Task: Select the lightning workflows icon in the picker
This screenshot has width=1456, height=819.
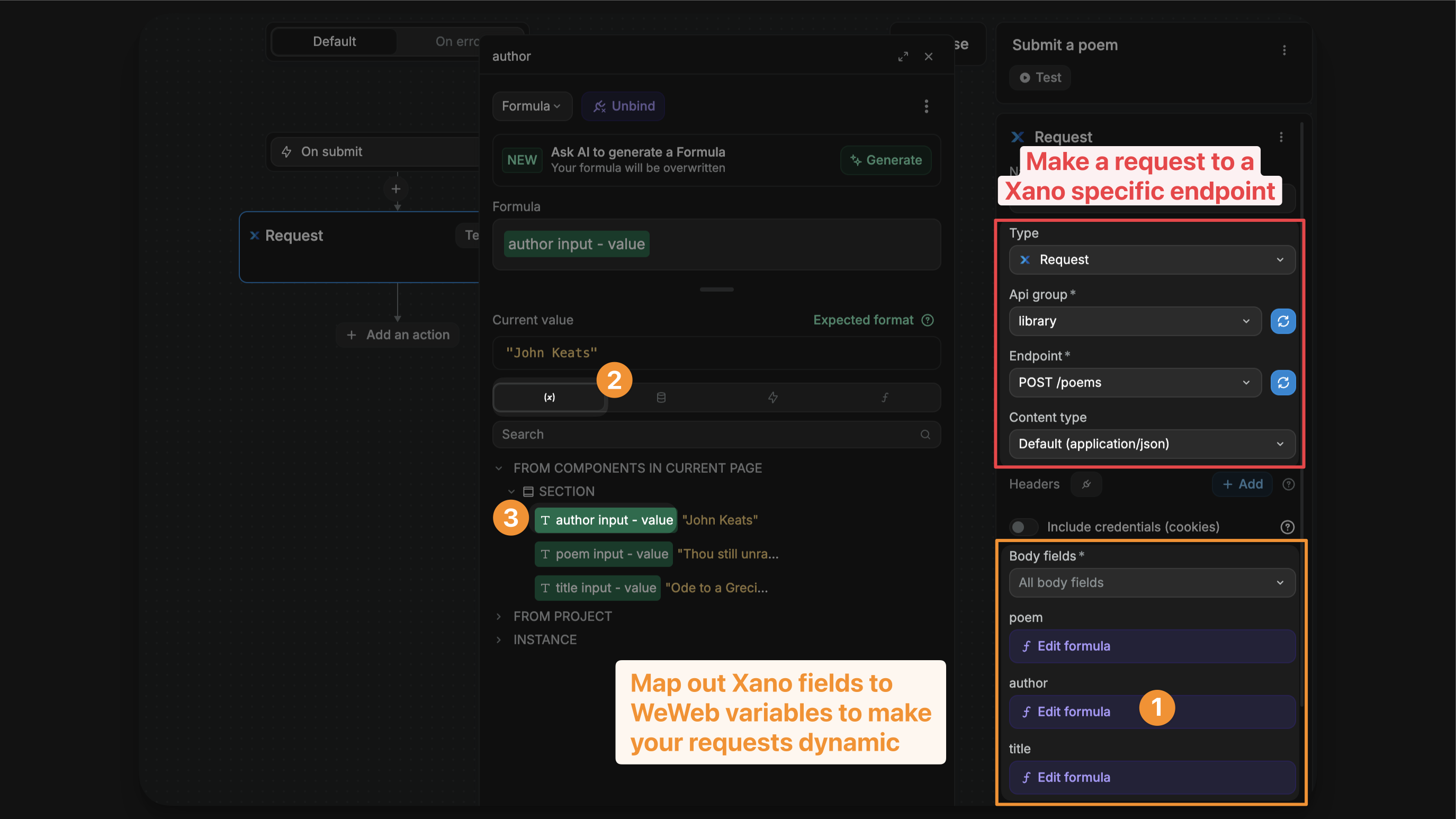Action: point(773,398)
